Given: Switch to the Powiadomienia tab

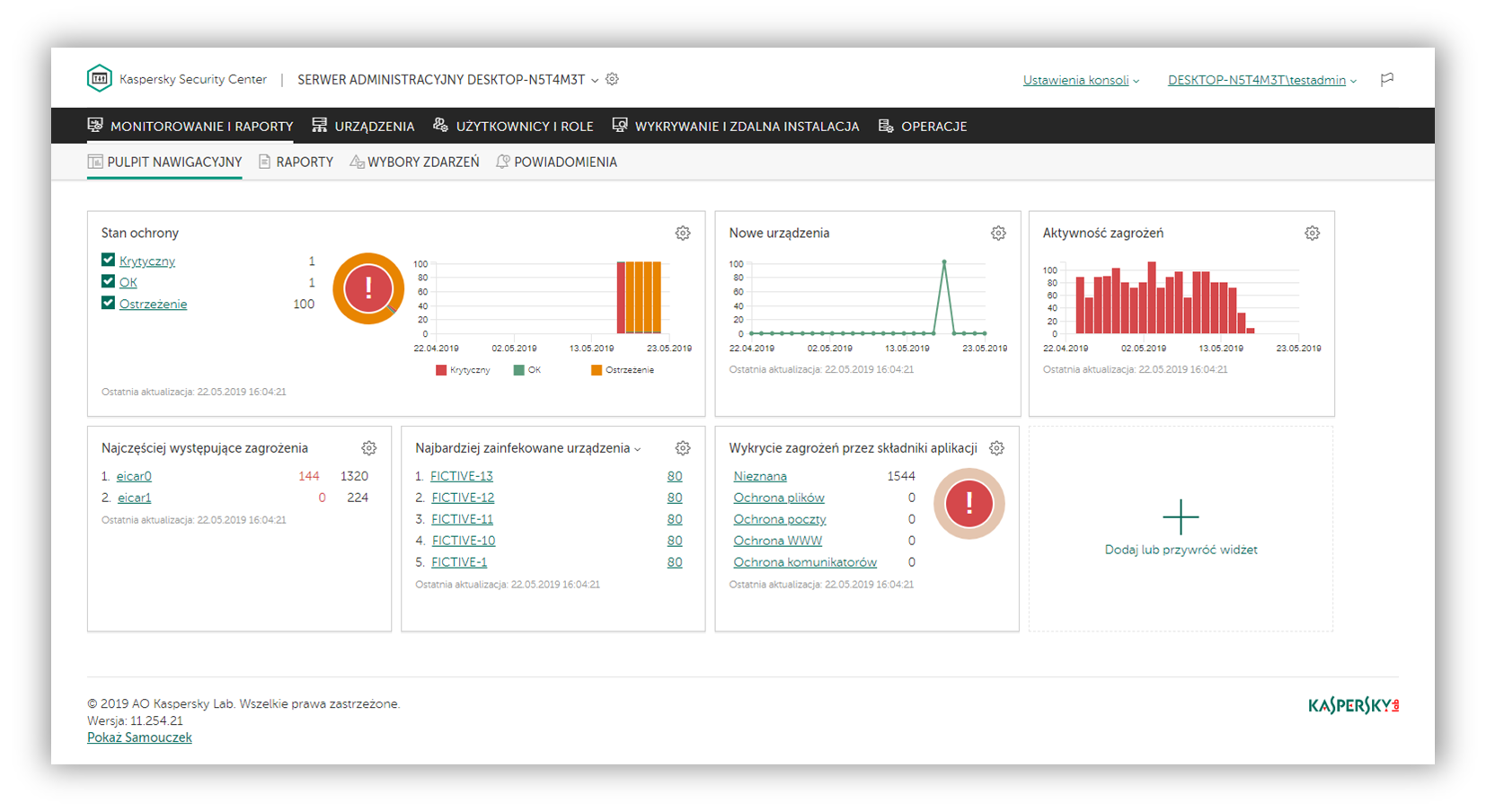Looking at the screenshot, I should tap(557, 162).
